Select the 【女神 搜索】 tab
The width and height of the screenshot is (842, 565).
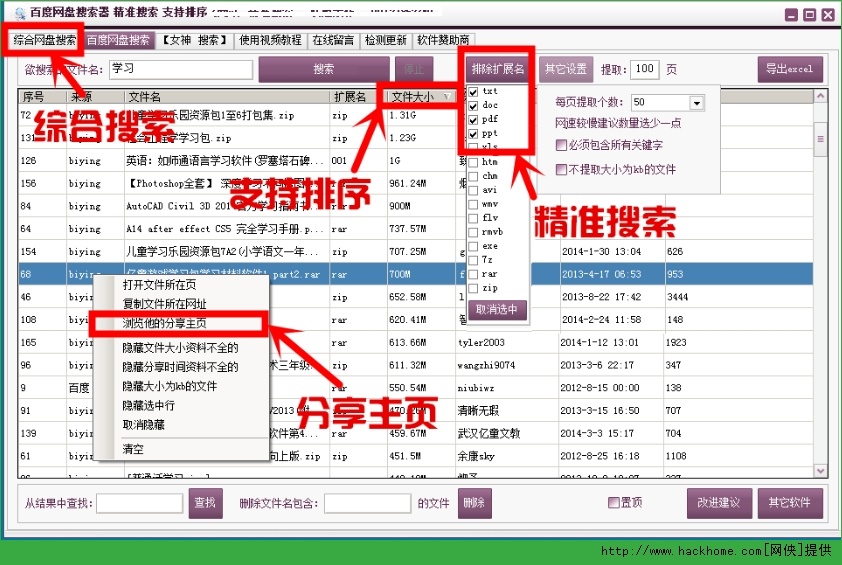click(x=194, y=40)
